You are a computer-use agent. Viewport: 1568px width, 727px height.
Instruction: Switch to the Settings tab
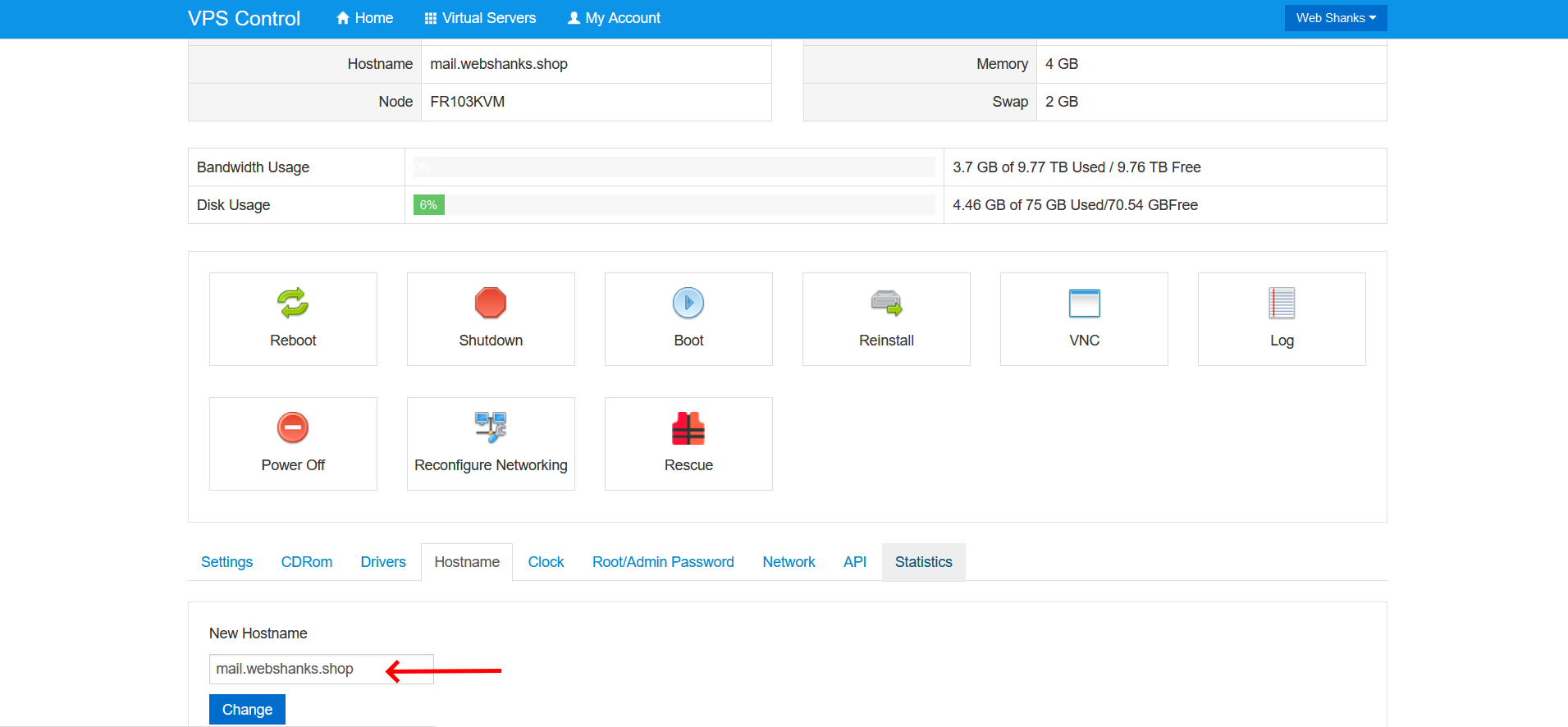[226, 562]
